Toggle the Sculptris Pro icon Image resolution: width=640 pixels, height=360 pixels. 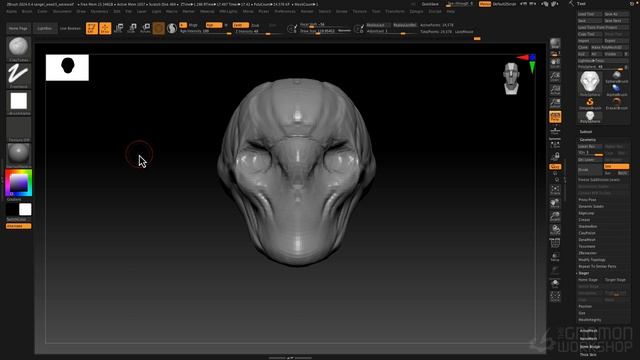(x=172, y=28)
